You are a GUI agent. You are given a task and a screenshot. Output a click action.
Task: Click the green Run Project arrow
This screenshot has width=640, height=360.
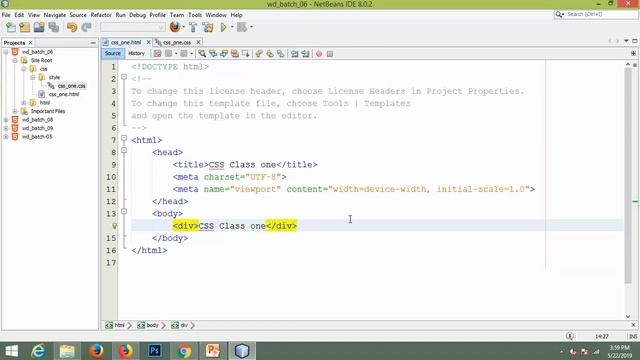tap(223, 27)
